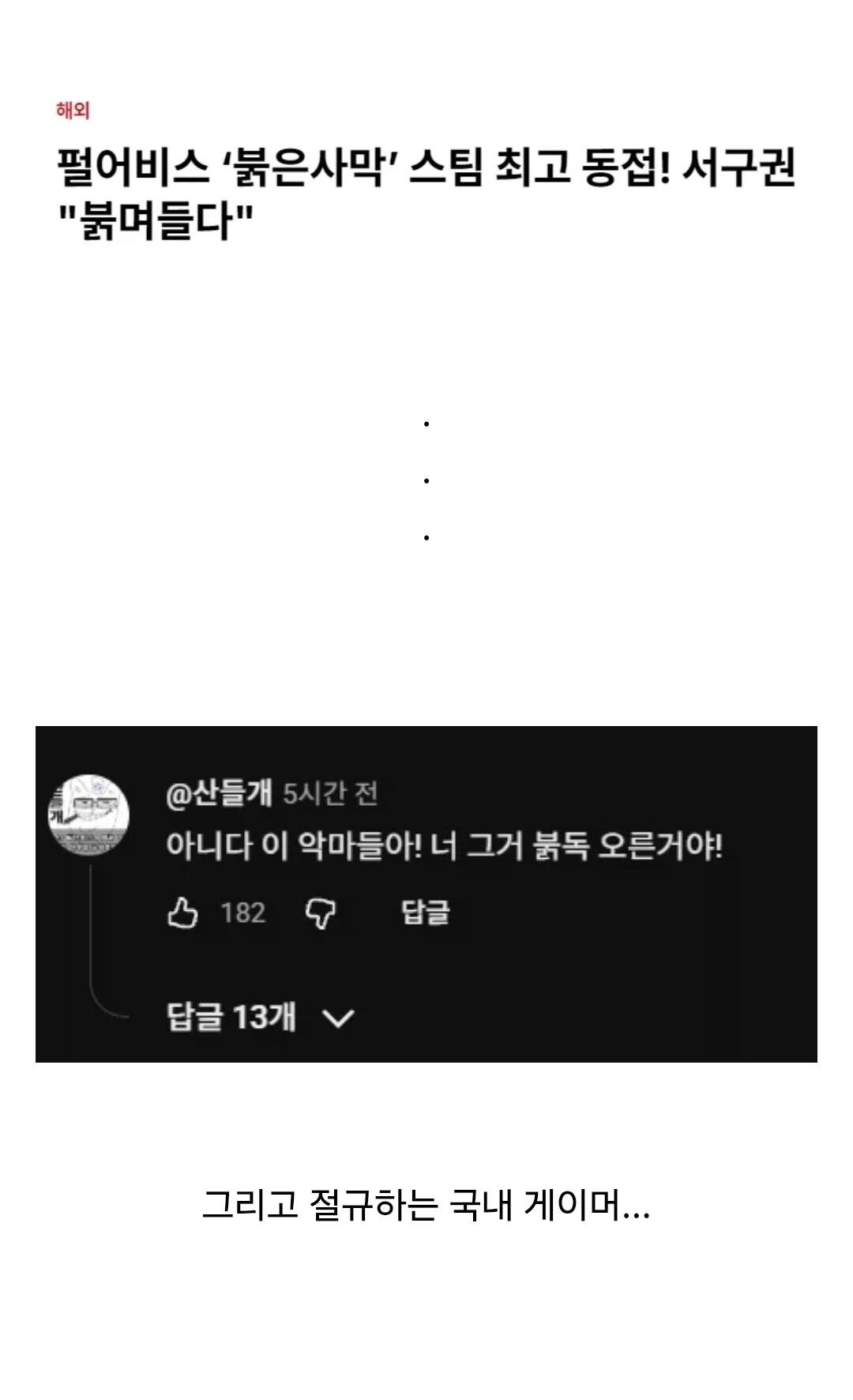Open the 산들개 profile avatar
Screen dimensions: 853x1400
coord(89,815)
